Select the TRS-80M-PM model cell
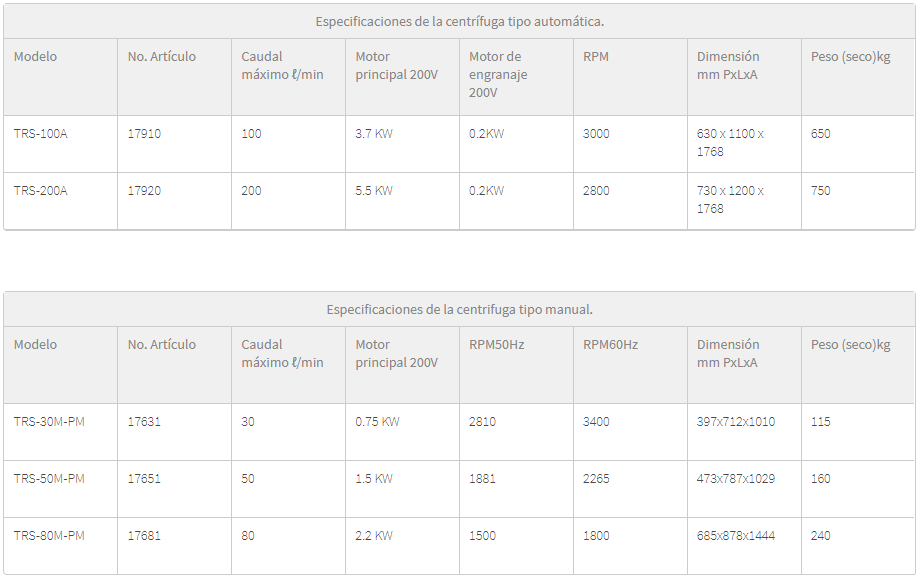The width and height of the screenshot is (919, 578). pyautogui.click(x=49, y=536)
